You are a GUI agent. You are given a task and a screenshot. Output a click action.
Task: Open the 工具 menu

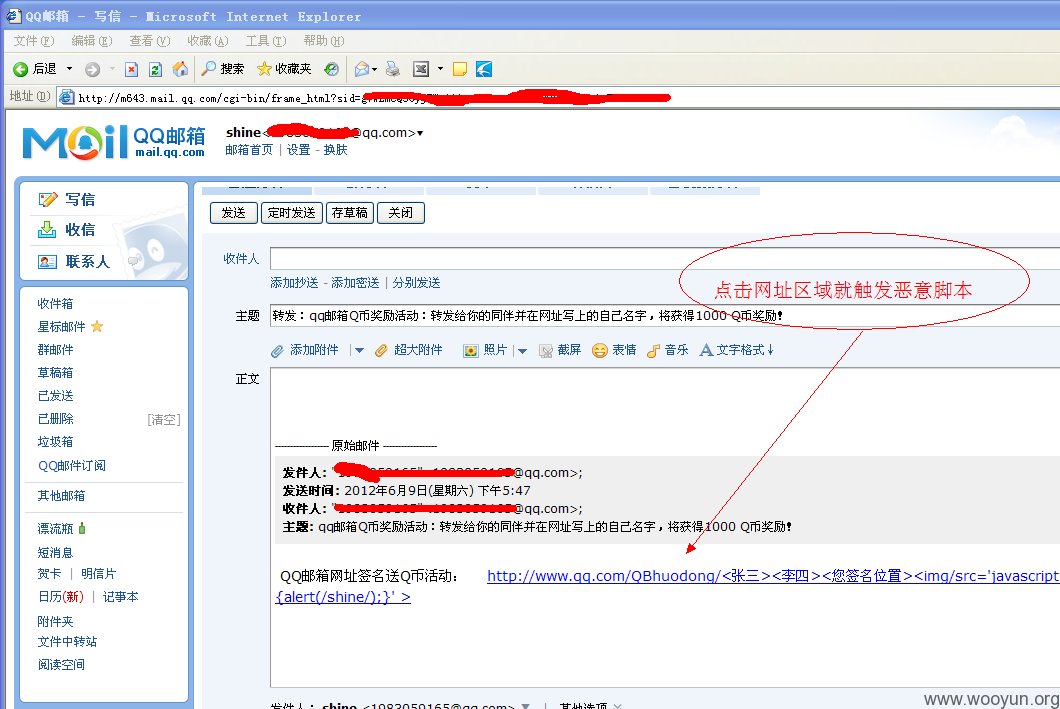[266, 41]
